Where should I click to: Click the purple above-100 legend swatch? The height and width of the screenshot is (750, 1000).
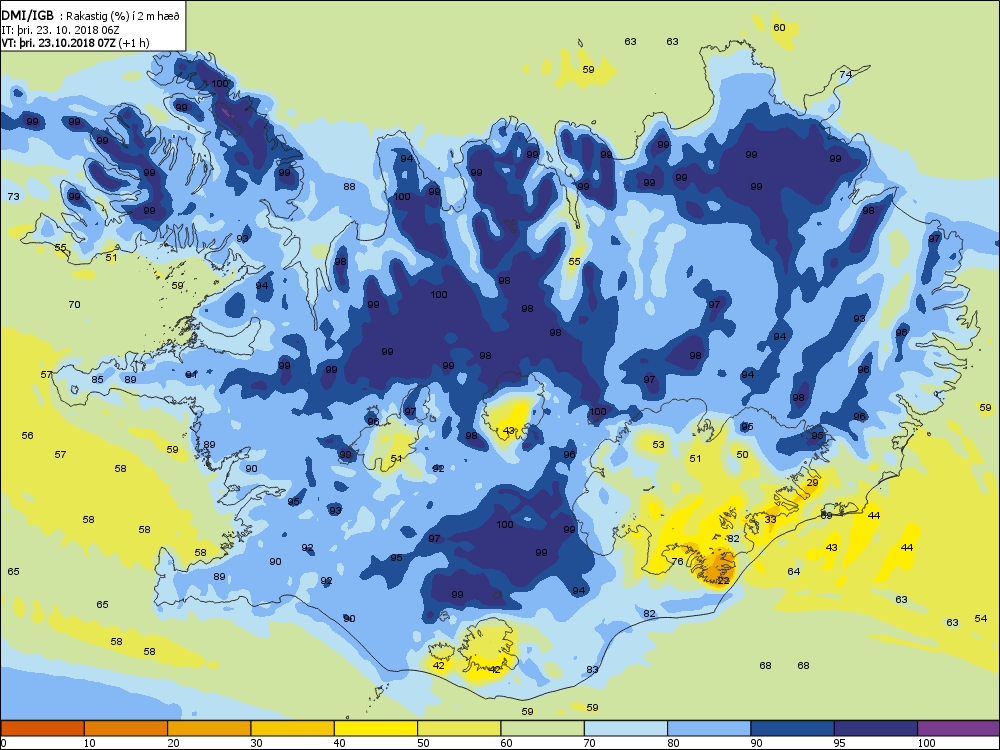pos(959,728)
